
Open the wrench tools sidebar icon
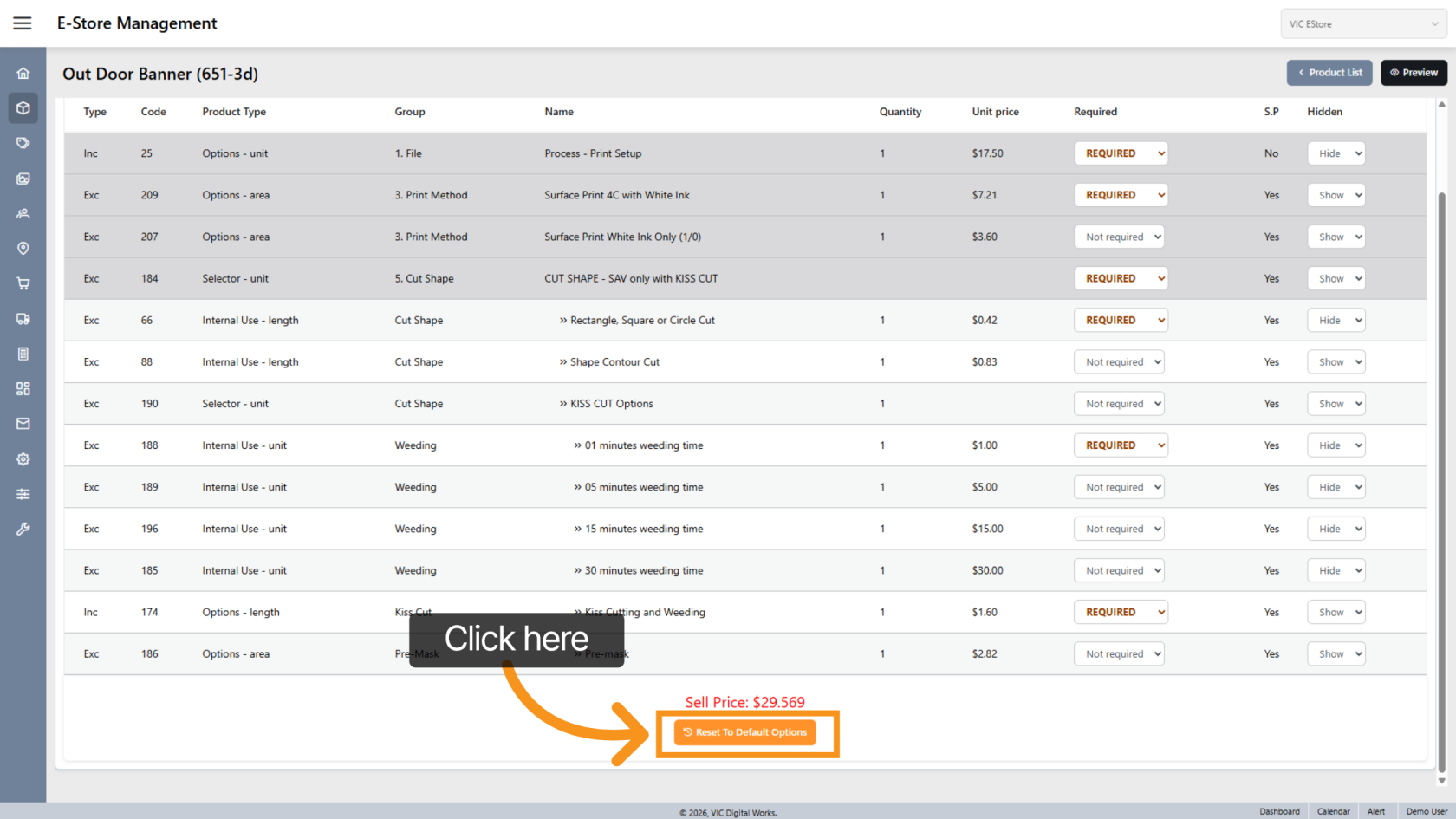(23, 529)
